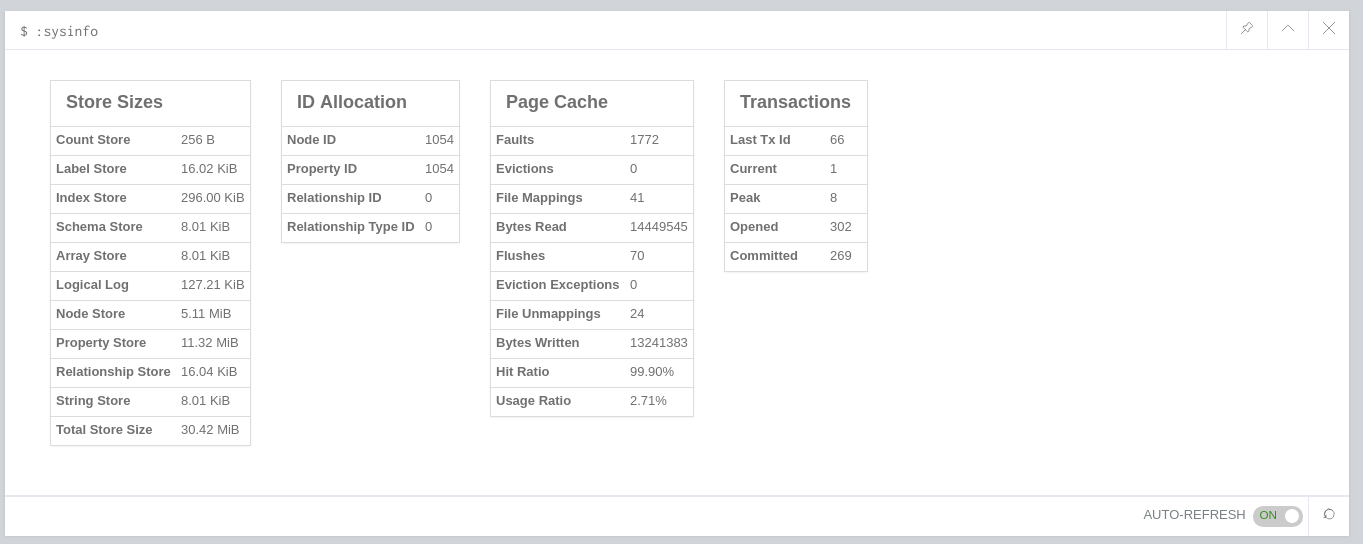Click the Transactions heading
1363x544 pixels.
click(795, 102)
